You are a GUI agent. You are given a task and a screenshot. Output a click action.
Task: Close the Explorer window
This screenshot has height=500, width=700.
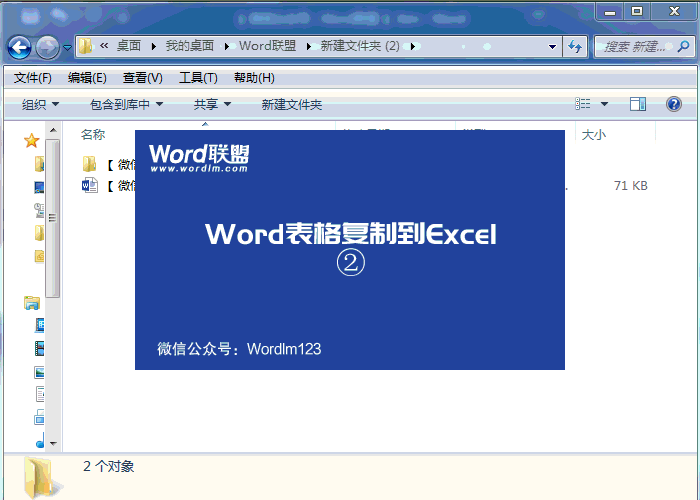tap(674, 12)
